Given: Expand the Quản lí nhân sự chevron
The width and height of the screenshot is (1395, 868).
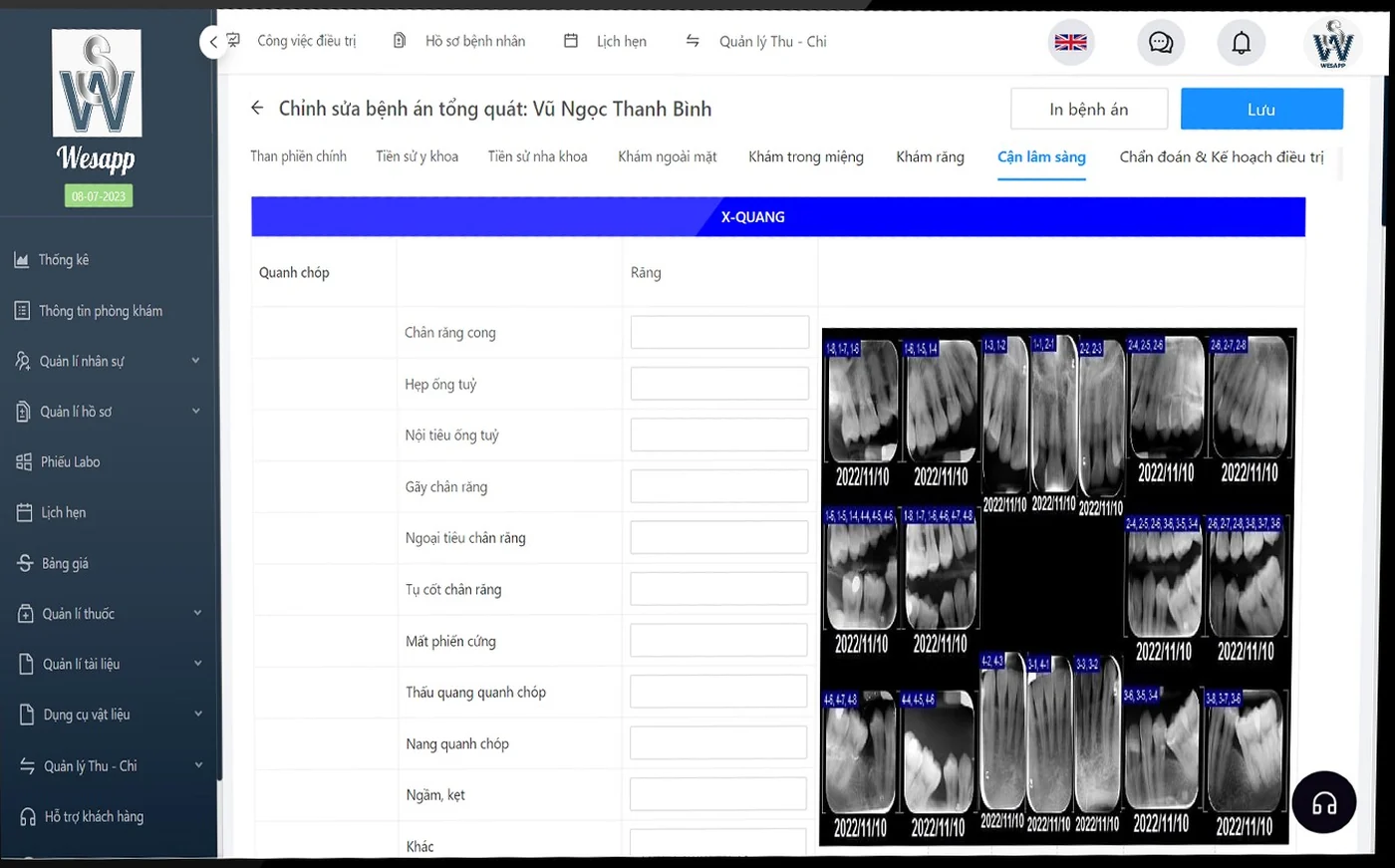Looking at the screenshot, I should [x=195, y=360].
